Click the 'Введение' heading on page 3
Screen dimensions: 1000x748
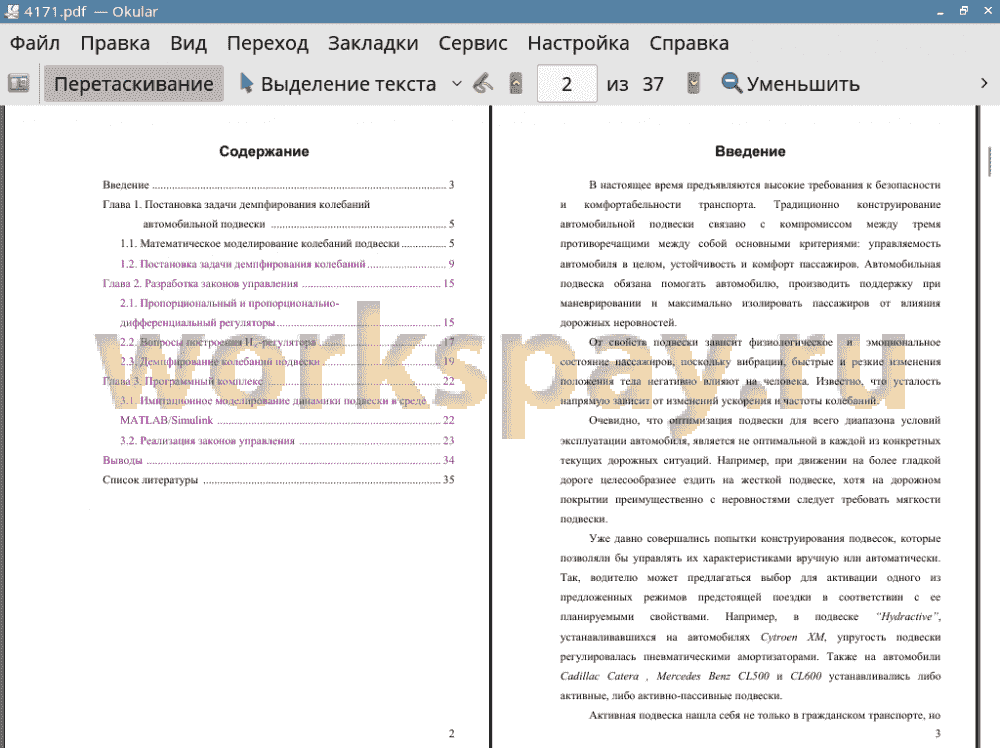point(750,151)
